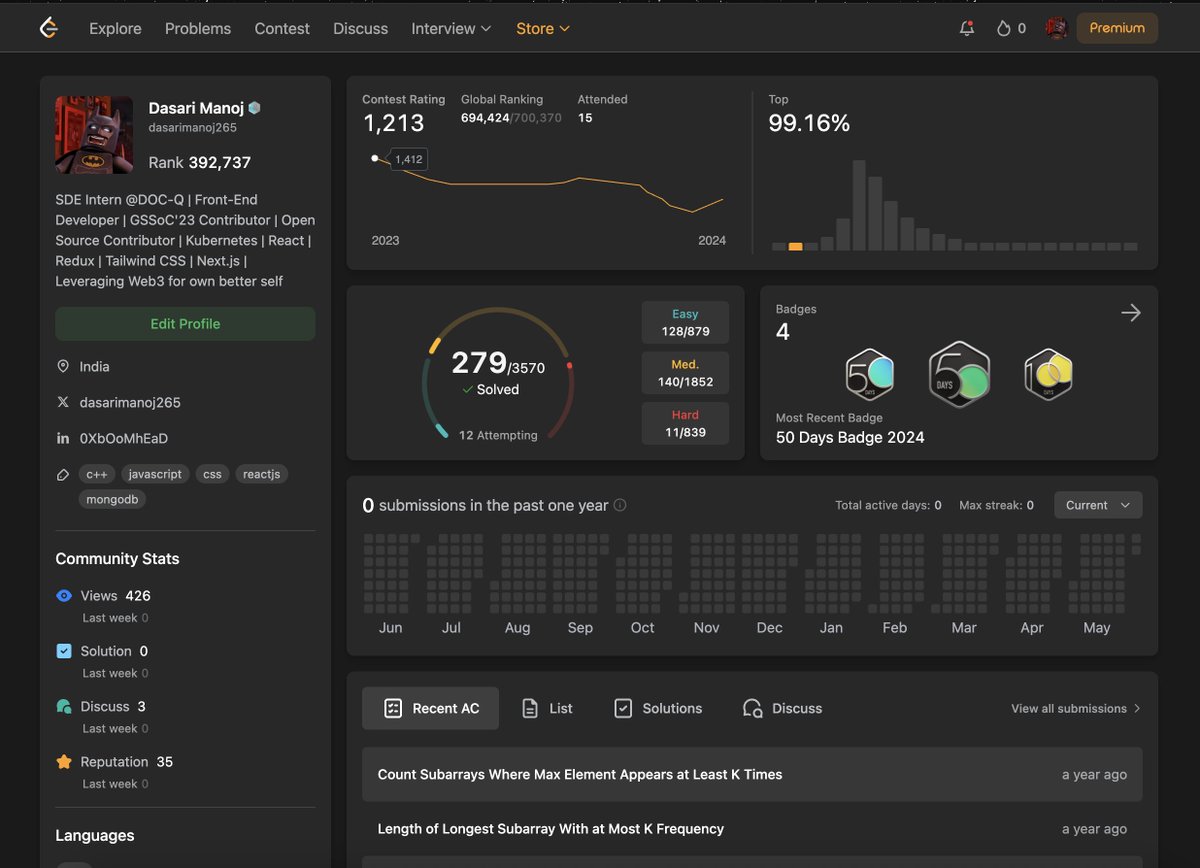Open the LeetCode logo home link
Viewport: 1200px width, 868px height.
coord(48,28)
